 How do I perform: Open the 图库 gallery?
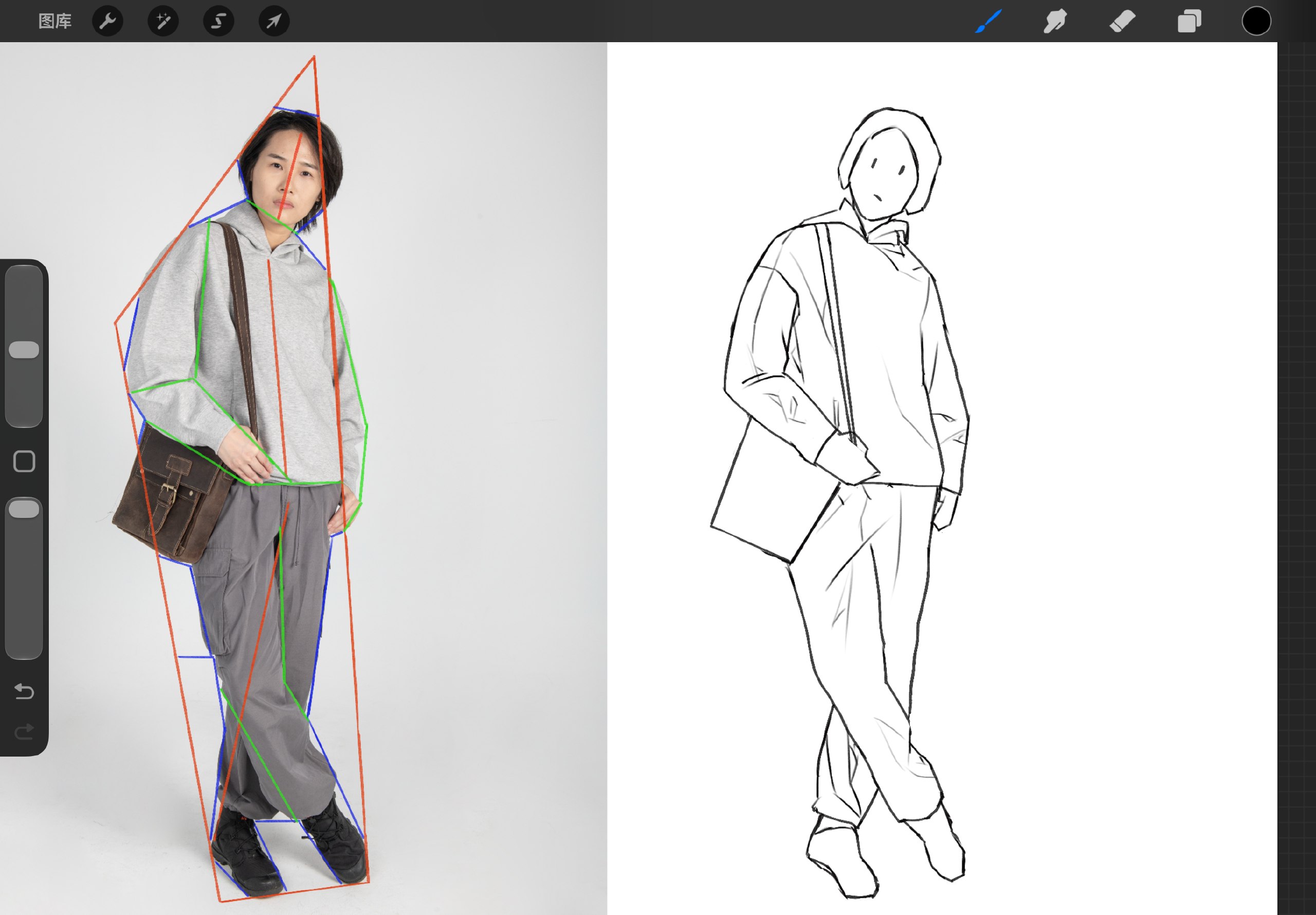coord(55,21)
